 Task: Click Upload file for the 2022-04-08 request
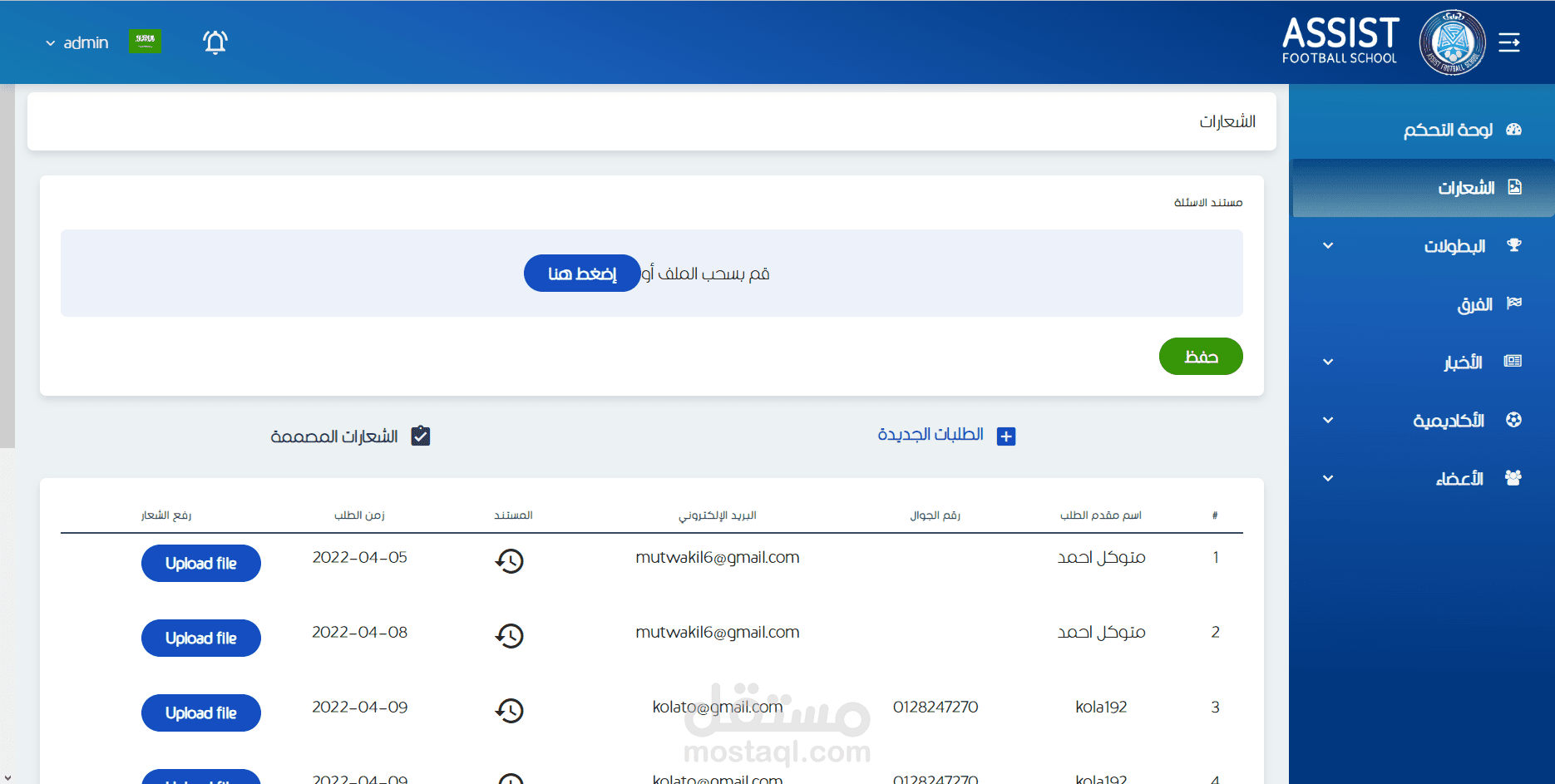coord(201,638)
